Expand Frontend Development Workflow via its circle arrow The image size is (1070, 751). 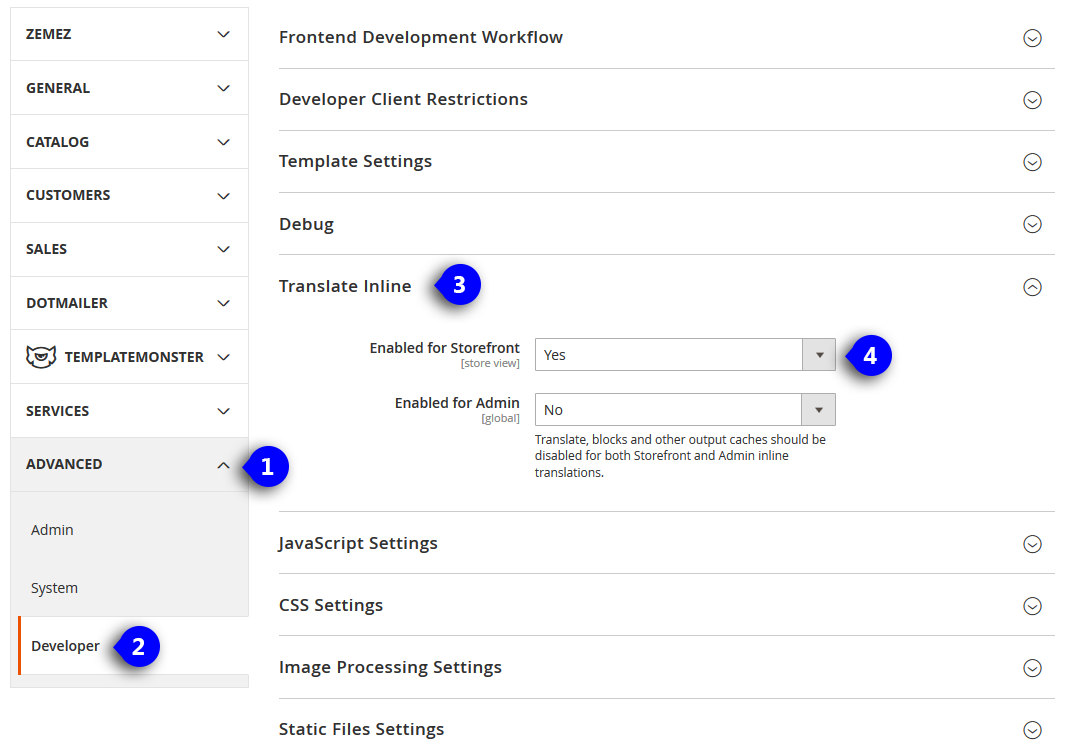click(x=1032, y=38)
